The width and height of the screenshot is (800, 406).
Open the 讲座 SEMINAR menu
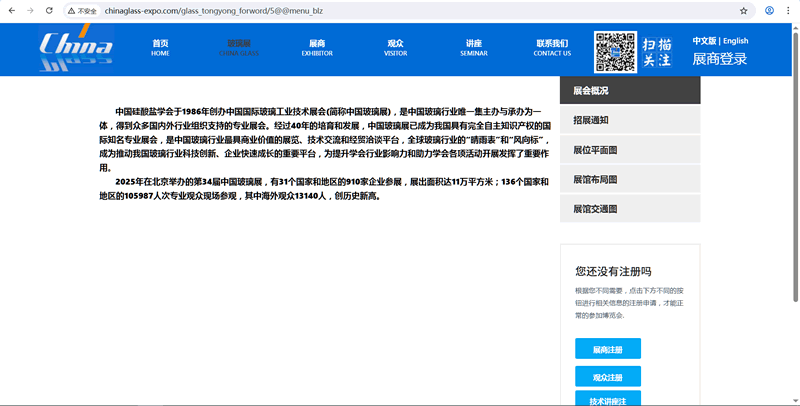[x=473, y=48]
